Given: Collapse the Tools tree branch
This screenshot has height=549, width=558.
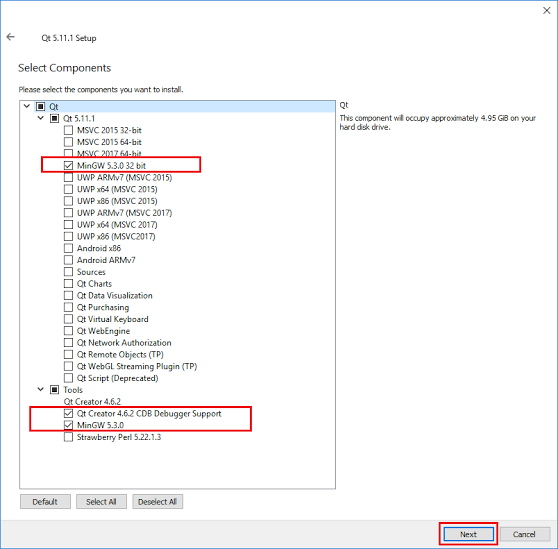Looking at the screenshot, I should point(41,390).
